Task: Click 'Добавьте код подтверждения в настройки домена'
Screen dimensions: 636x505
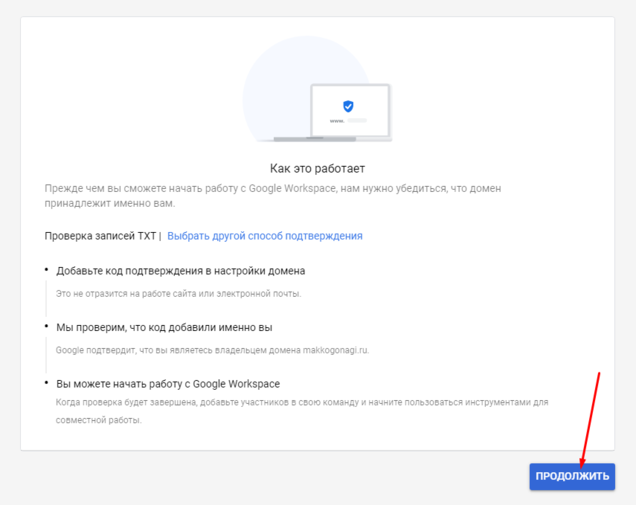Action: click(x=180, y=271)
